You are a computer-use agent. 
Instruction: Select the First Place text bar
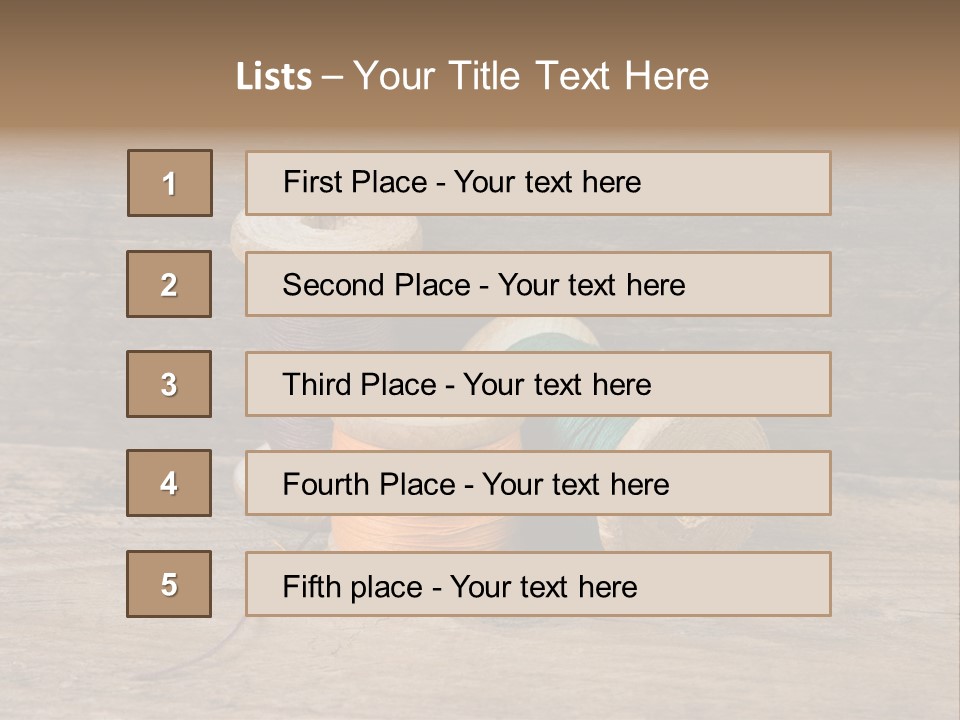click(x=538, y=183)
